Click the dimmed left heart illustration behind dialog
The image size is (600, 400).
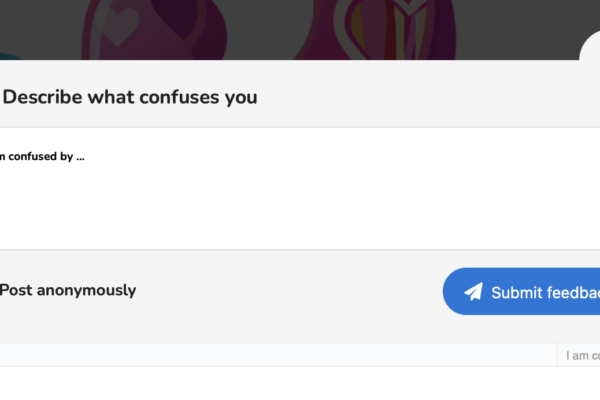pos(153,30)
